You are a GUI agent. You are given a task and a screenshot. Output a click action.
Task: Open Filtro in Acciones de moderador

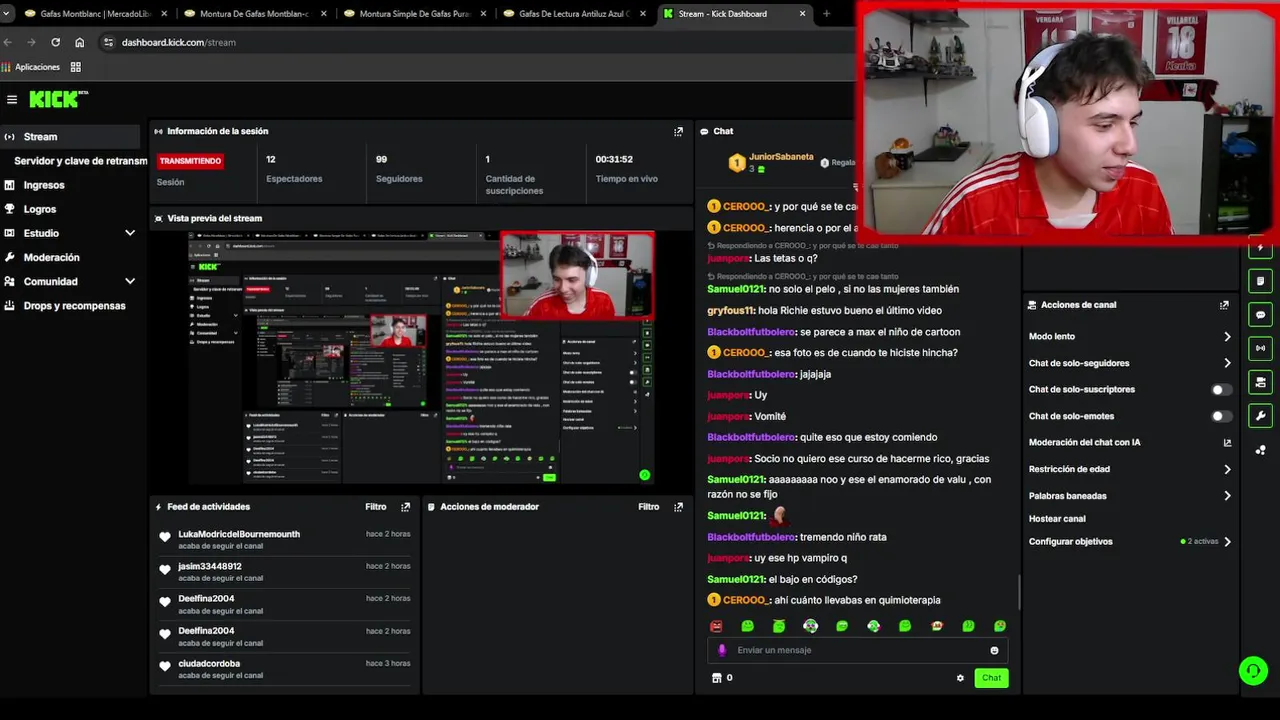point(649,507)
